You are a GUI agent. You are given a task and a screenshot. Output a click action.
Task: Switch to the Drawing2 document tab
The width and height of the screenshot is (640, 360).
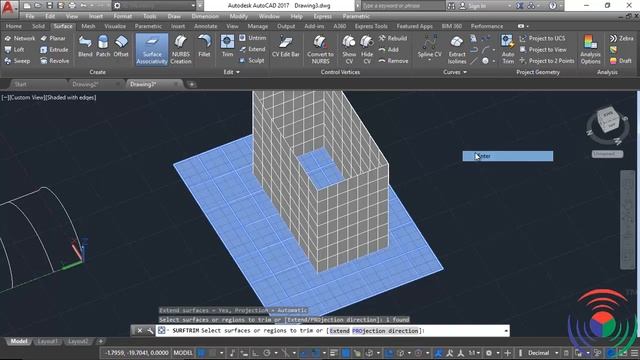[85, 84]
